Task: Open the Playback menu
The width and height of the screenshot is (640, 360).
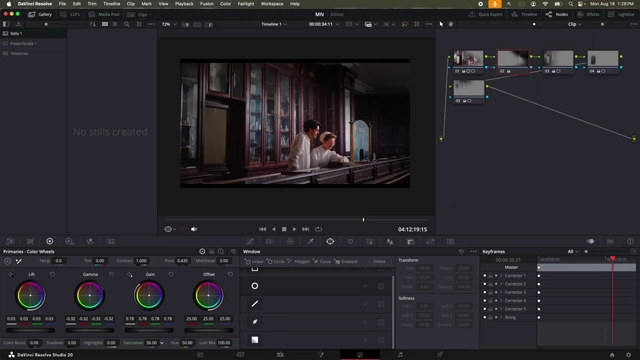Action: click(184, 4)
